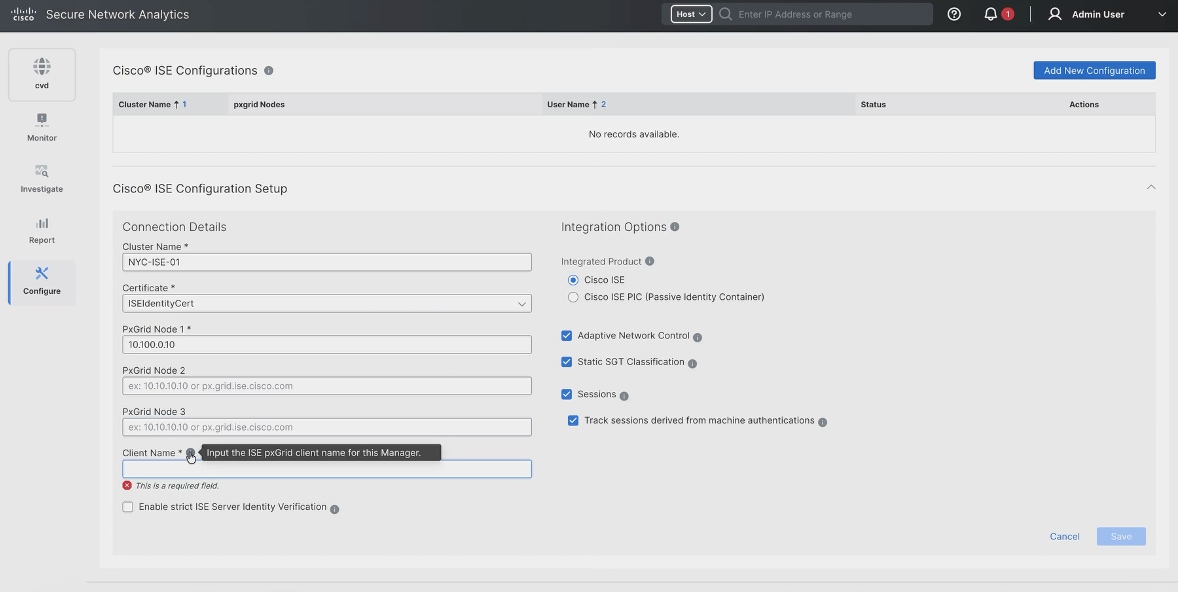Select the Cisco ISE radio button
Image resolution: width=1178 pixels, height=592 pixels.
(573, 280)
